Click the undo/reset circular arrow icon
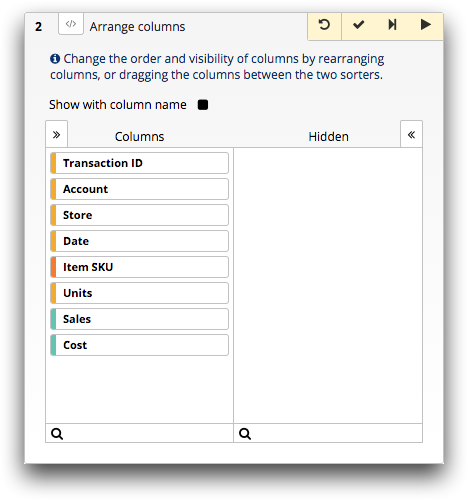 point(324,25)
